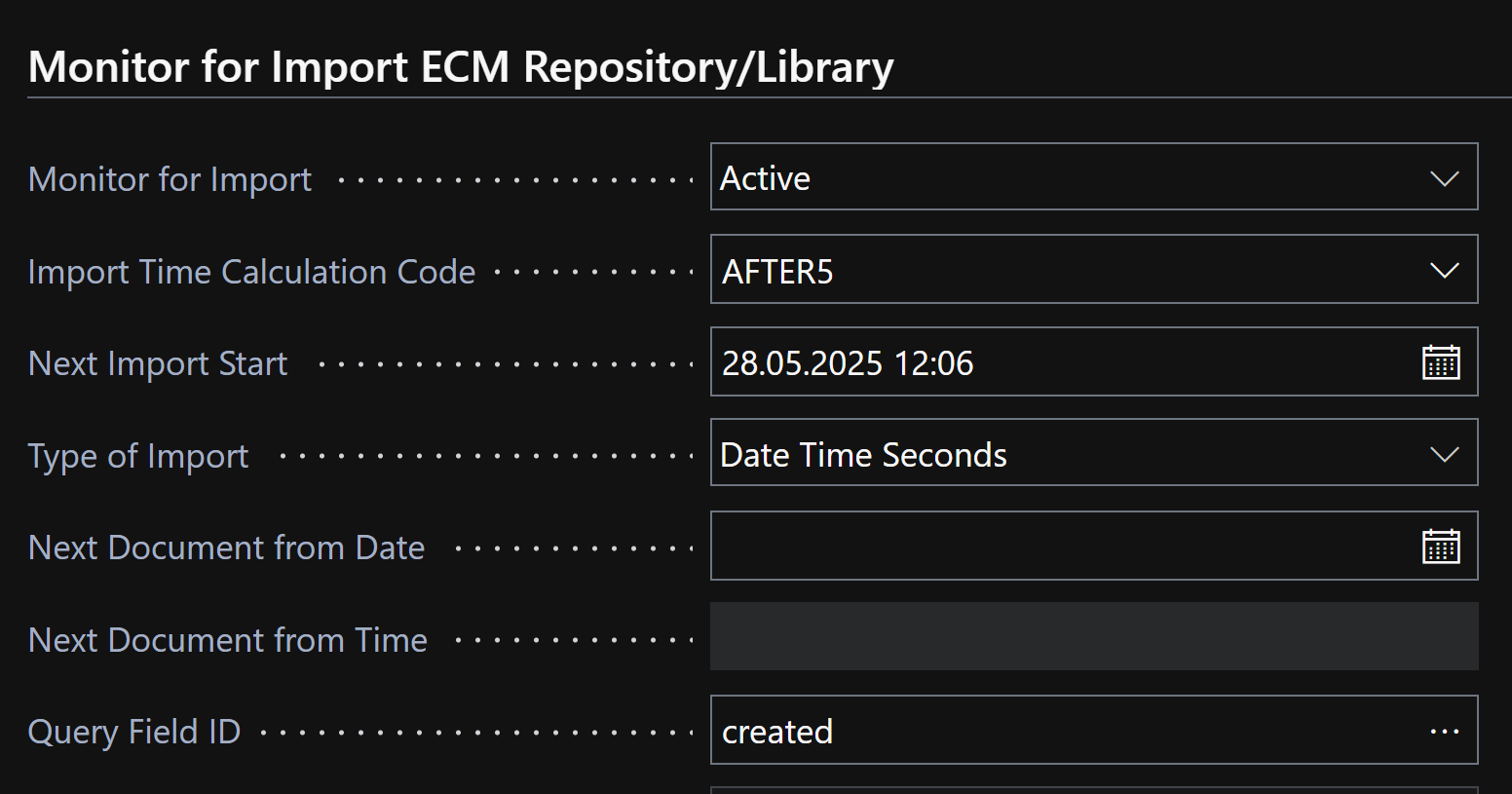Select the AFTER5 text in the calculation code field
Image resolution: width=1512 pixels, height=794 pixels.
777,271
